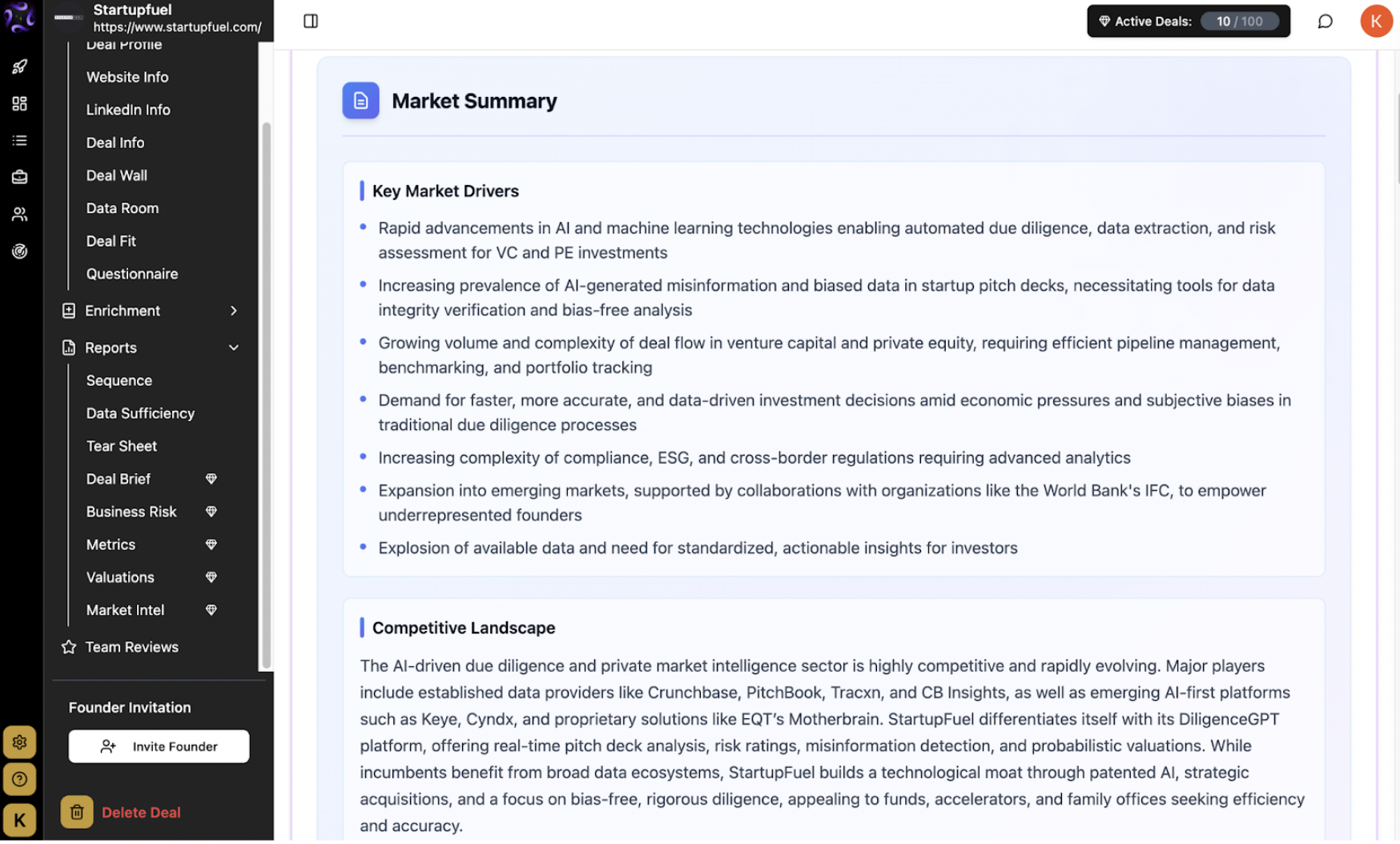Click Delete Deal
Screen dimensions: 1400x844
[x=141, y=813]
